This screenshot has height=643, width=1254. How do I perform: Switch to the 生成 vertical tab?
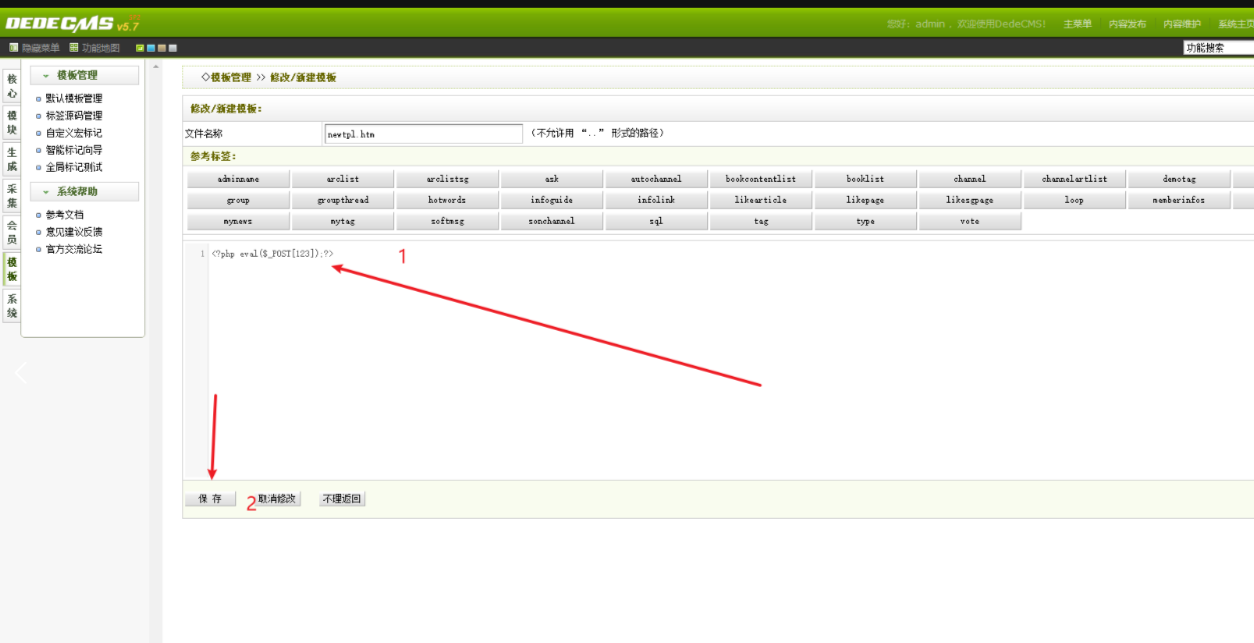12,159
